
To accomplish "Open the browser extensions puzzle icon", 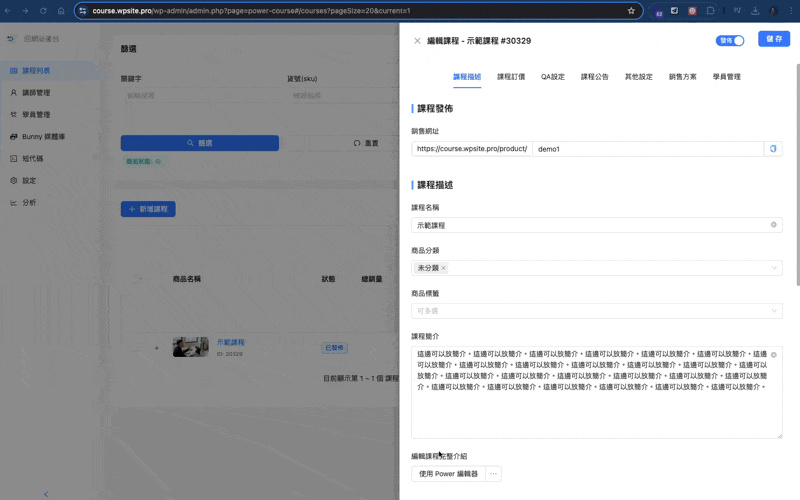I will tap(710, 10).
